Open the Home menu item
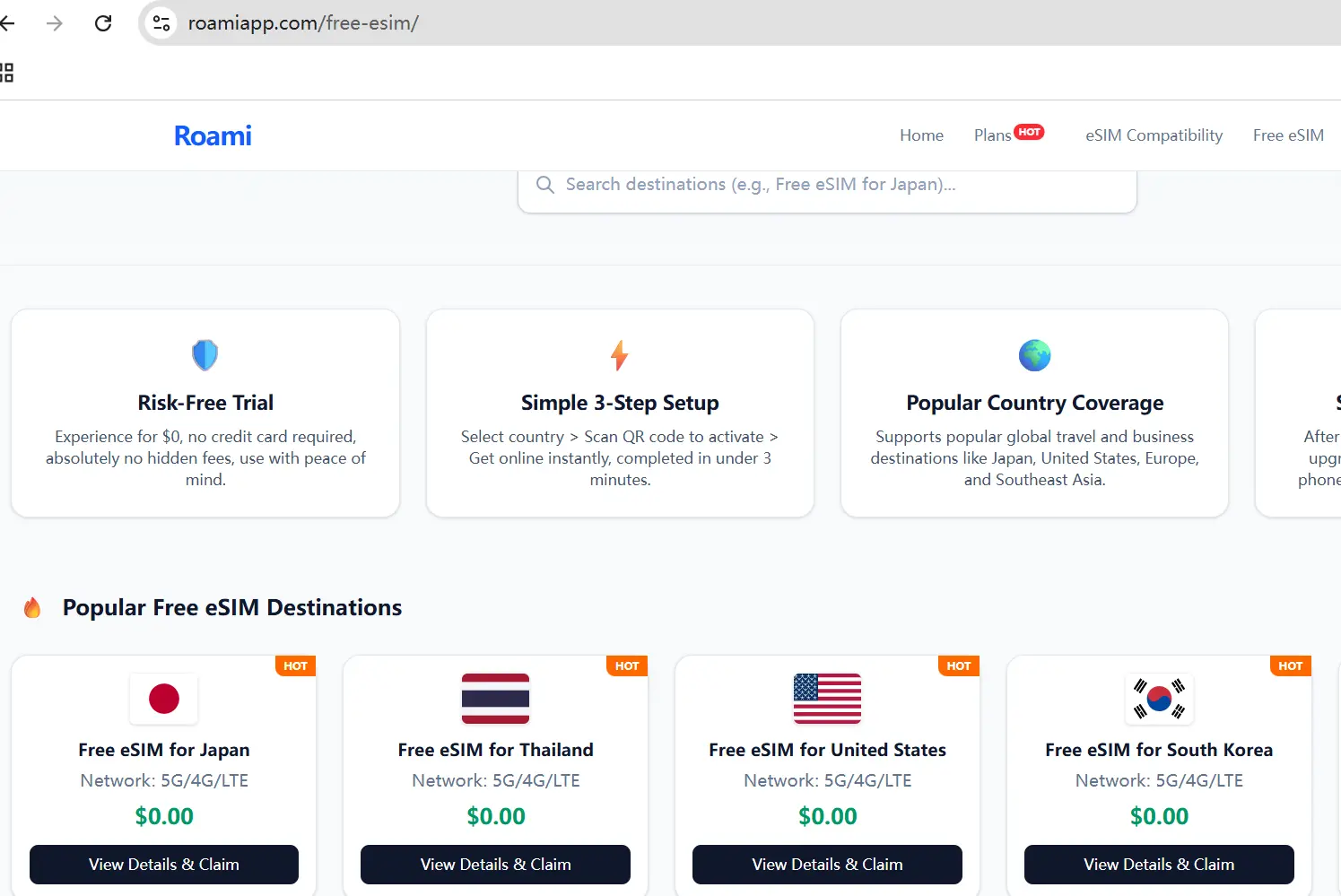 click(921, 135)
